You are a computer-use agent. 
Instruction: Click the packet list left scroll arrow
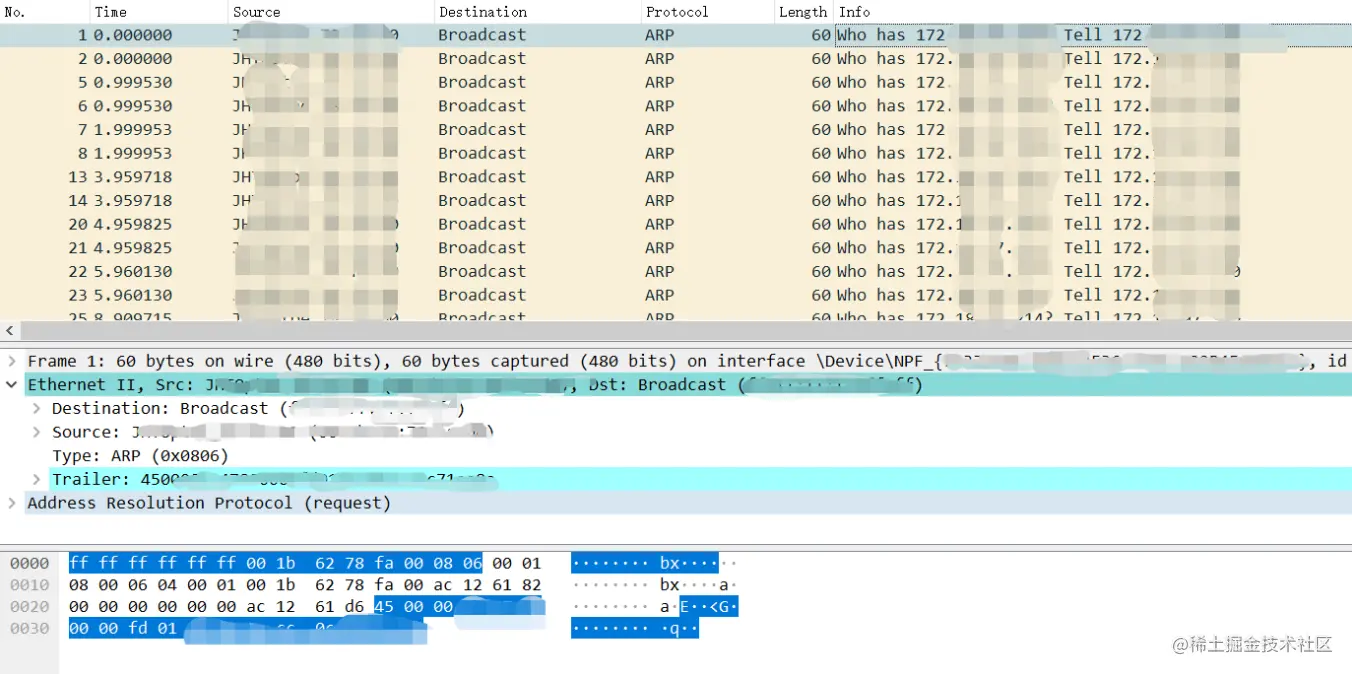(x=10, y=331)
